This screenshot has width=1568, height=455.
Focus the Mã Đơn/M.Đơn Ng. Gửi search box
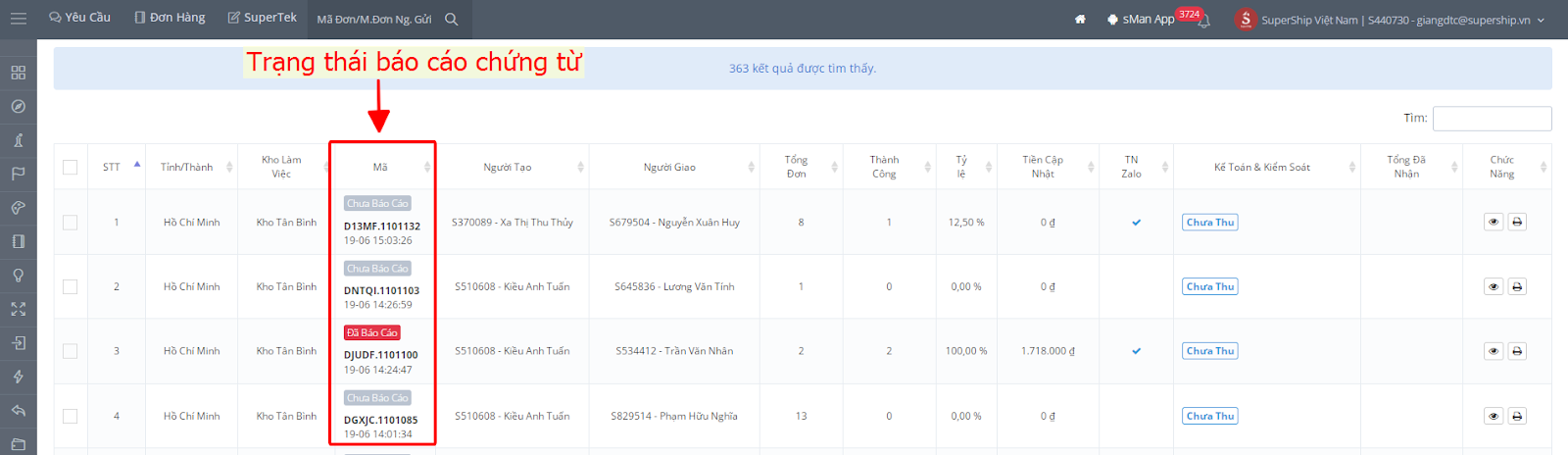pyautogui.click(x=374, y=19)
